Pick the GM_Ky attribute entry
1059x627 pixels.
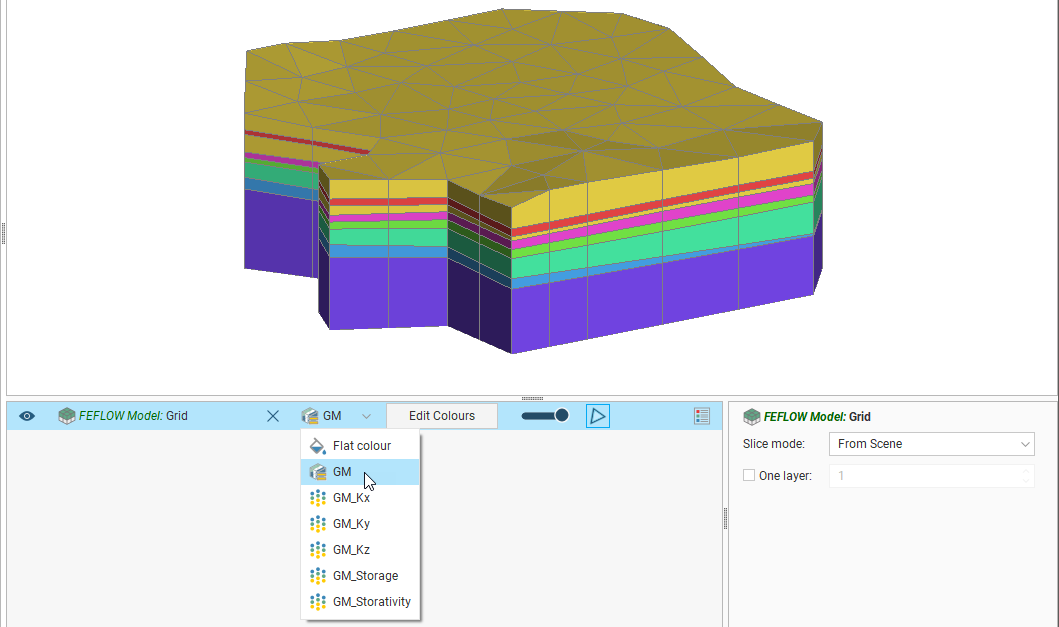point(351,524)
